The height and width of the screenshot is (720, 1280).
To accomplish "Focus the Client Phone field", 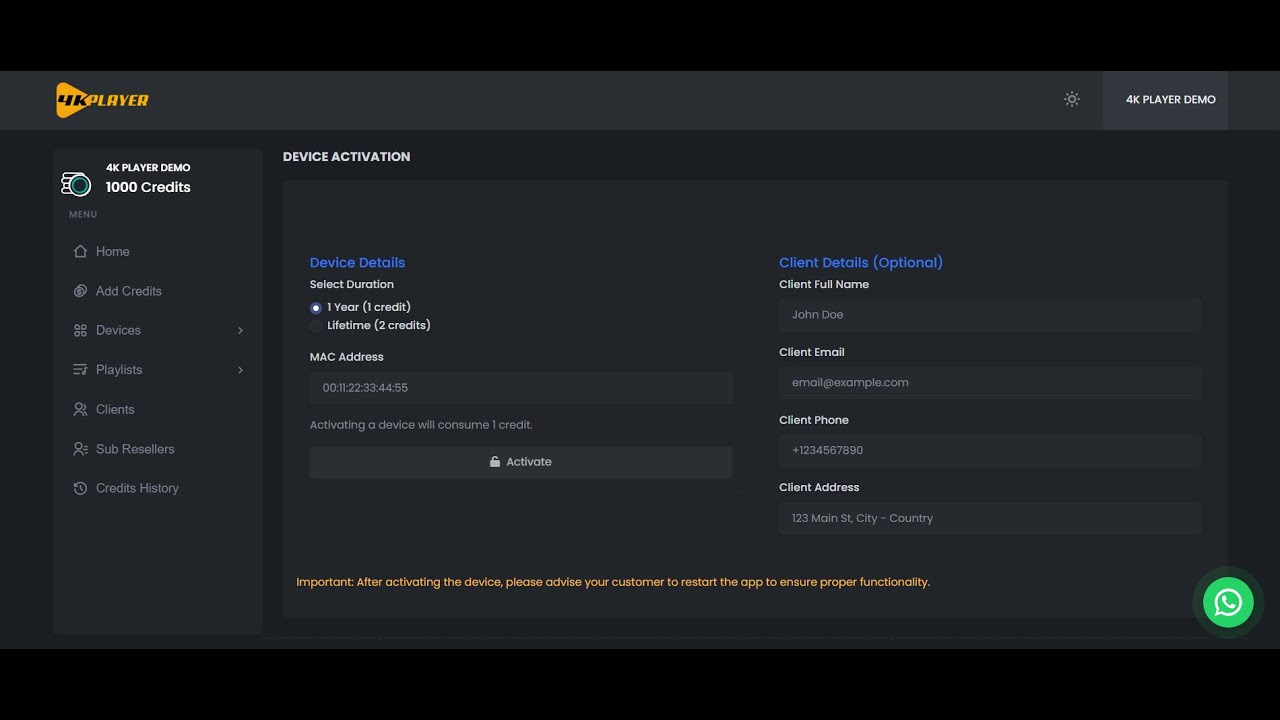I will [x=990, y=450].
